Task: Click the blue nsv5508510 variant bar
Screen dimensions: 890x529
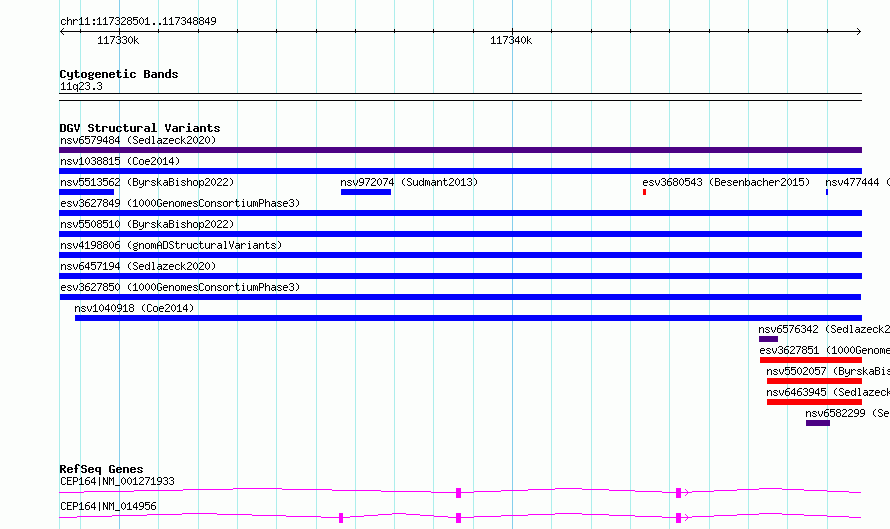Action: [460, 234]
